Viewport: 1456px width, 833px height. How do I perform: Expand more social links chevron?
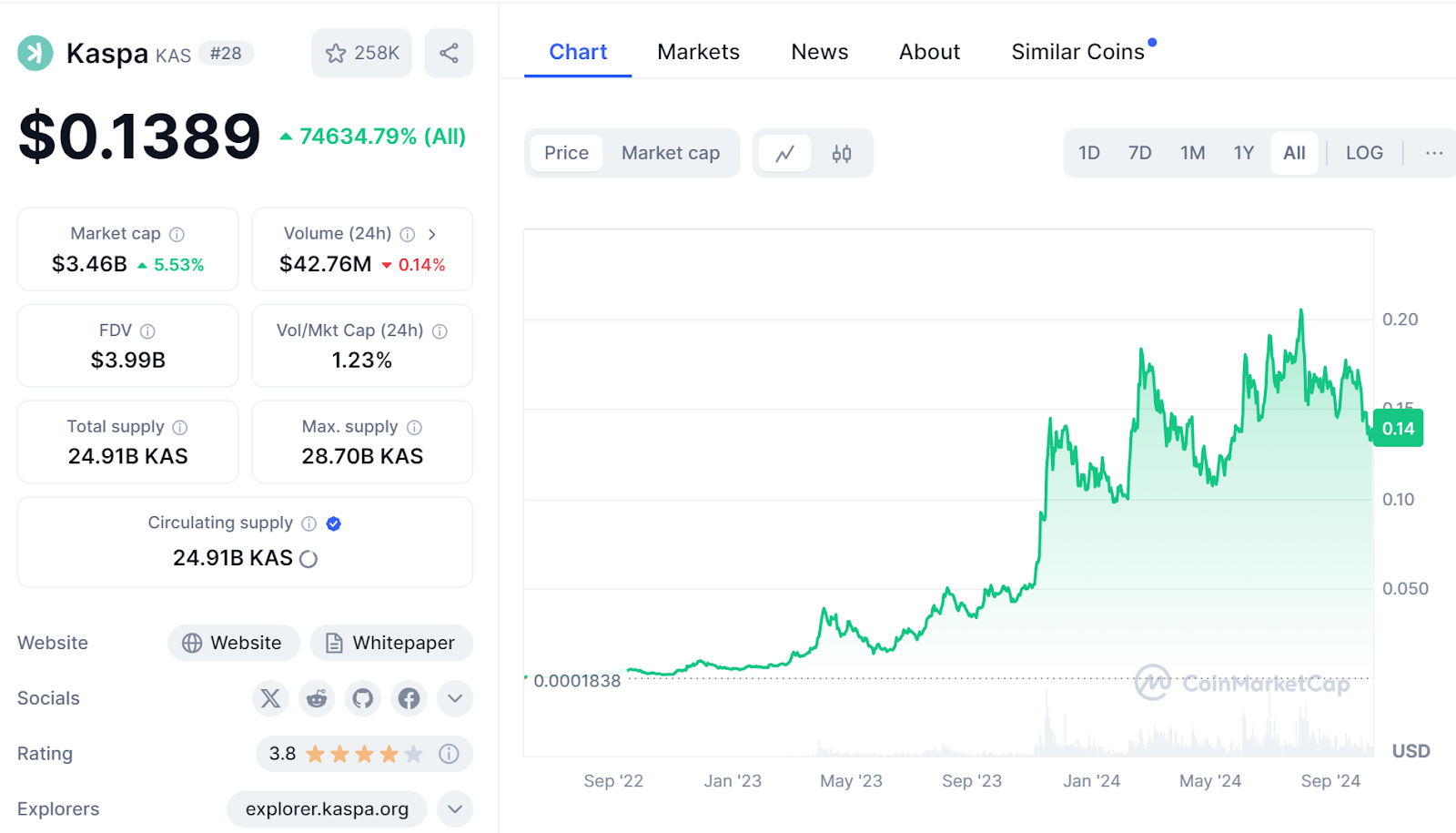pos(455,698)
